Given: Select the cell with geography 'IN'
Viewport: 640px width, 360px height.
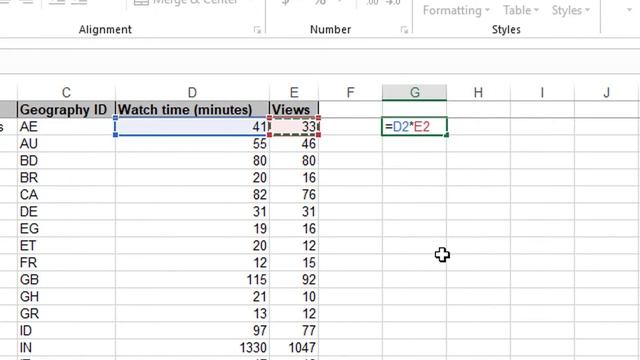Looking at the screenshot, I should tap(66, 348).
